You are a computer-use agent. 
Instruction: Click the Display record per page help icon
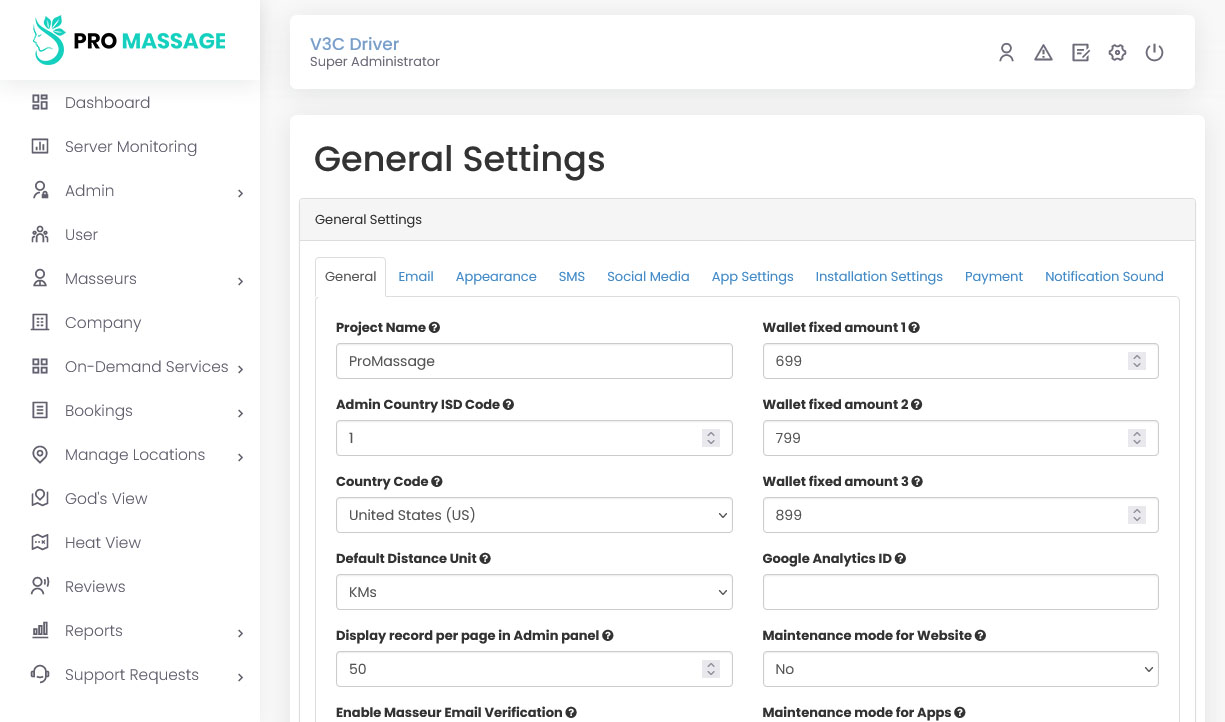608,636
